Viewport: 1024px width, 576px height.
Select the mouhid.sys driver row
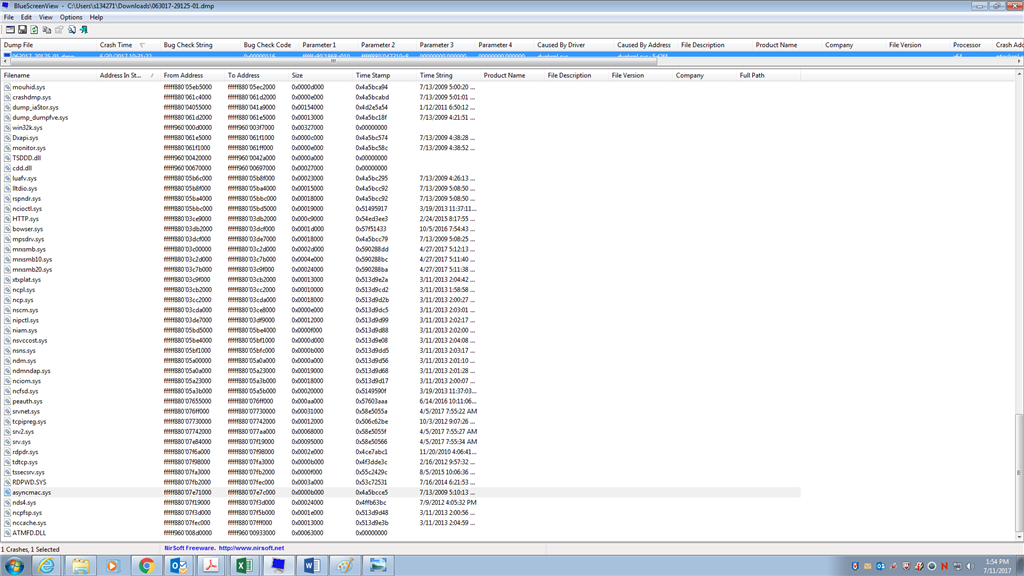[400, 87]
